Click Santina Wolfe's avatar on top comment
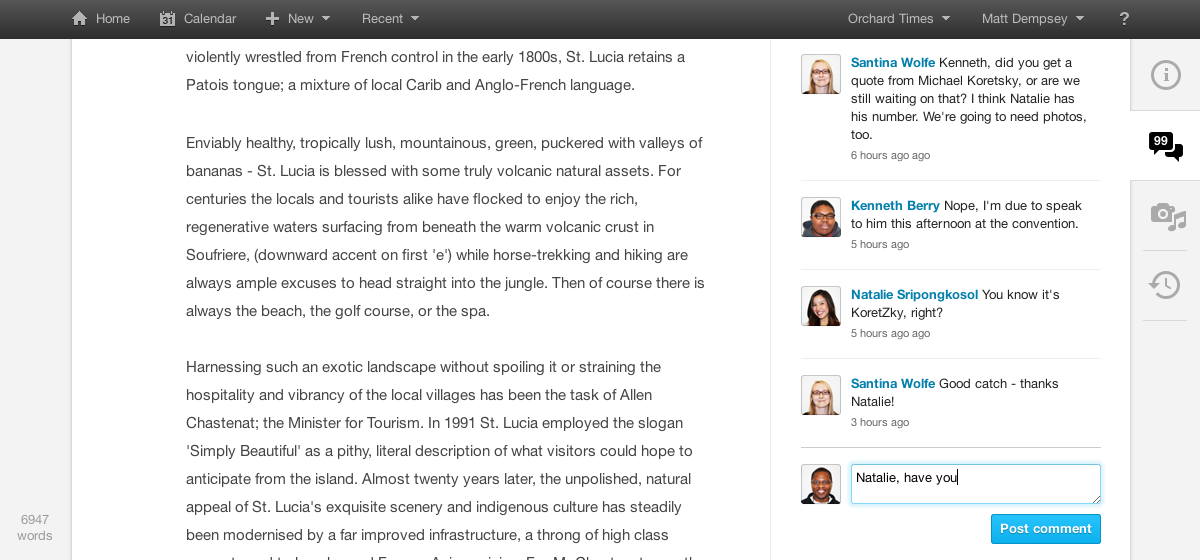 (821, 74)
